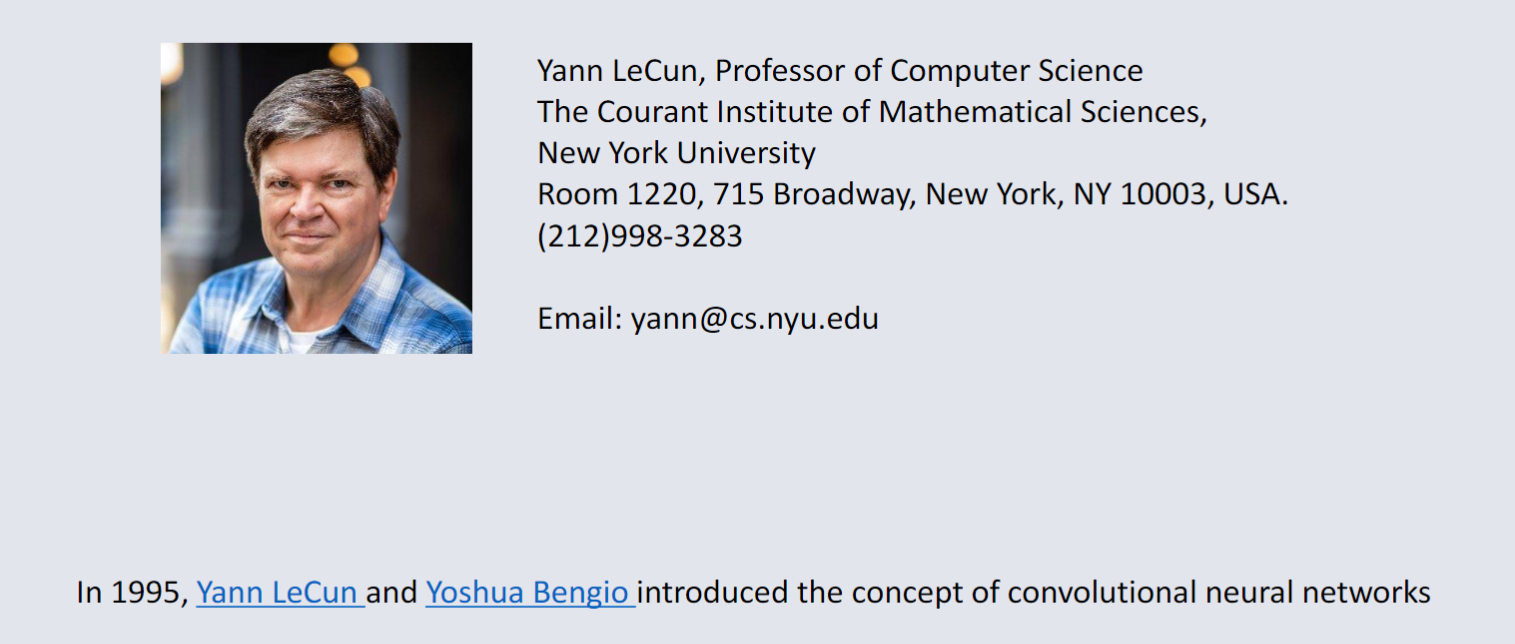Click the yann@cs.nyu.edu email address
1515x644 pixels.
point(754,319)
